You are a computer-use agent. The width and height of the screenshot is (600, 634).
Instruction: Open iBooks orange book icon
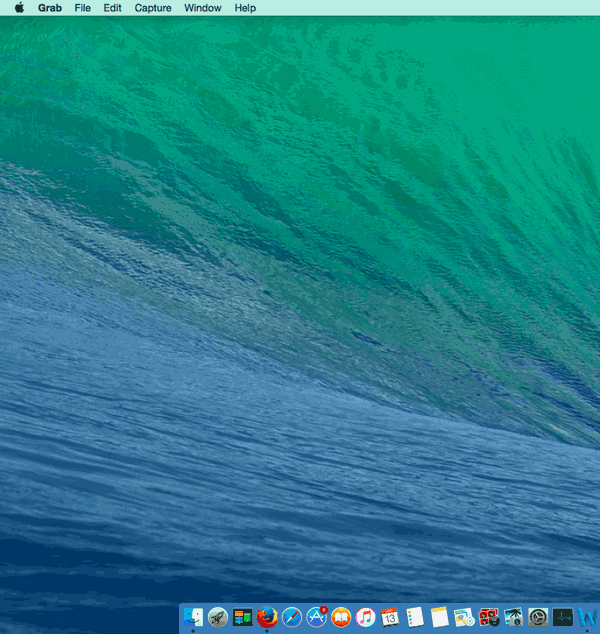pyautogui.click(x=341, y=617)
